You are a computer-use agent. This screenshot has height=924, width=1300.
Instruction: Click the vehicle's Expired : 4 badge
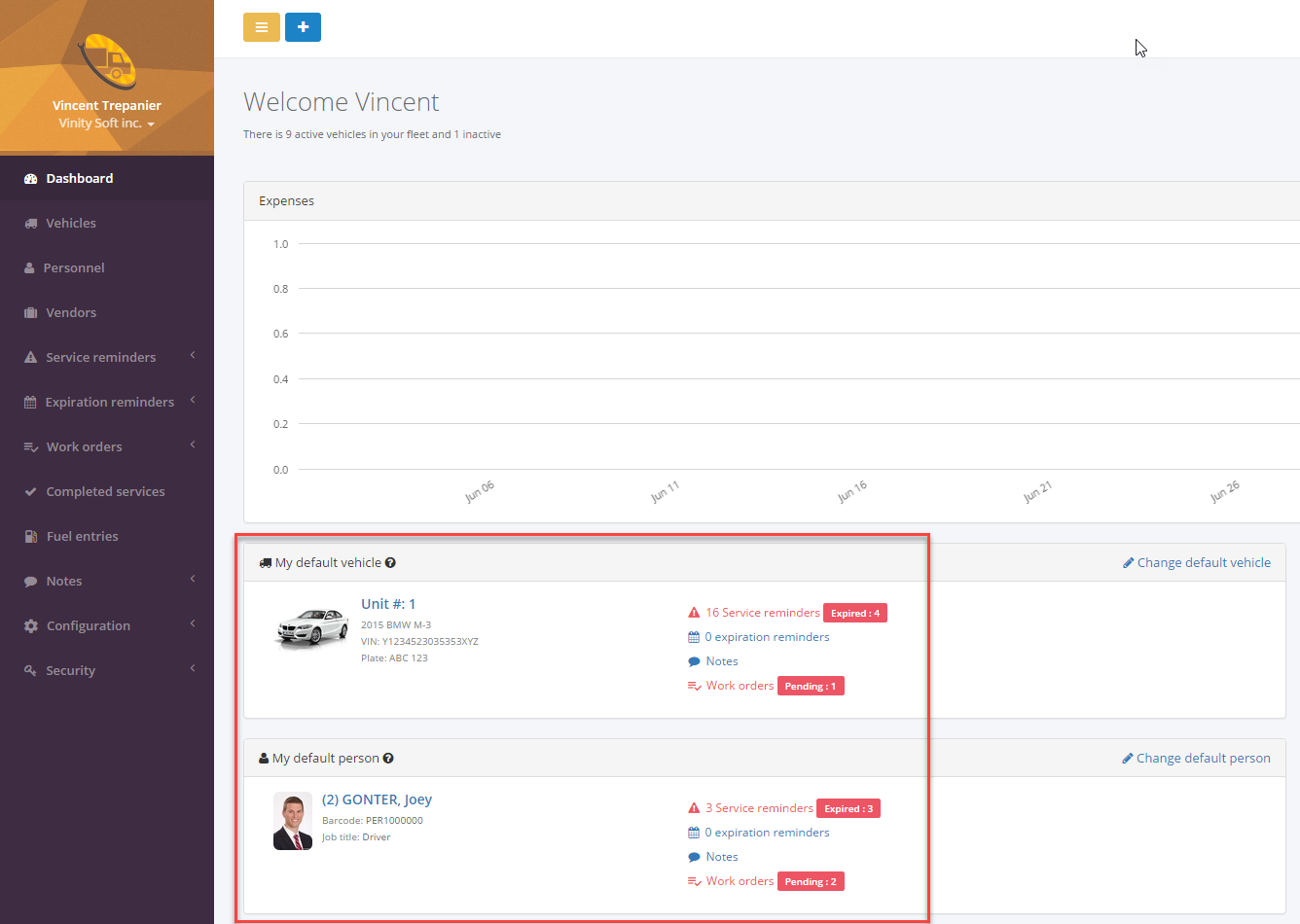[855, 614]
